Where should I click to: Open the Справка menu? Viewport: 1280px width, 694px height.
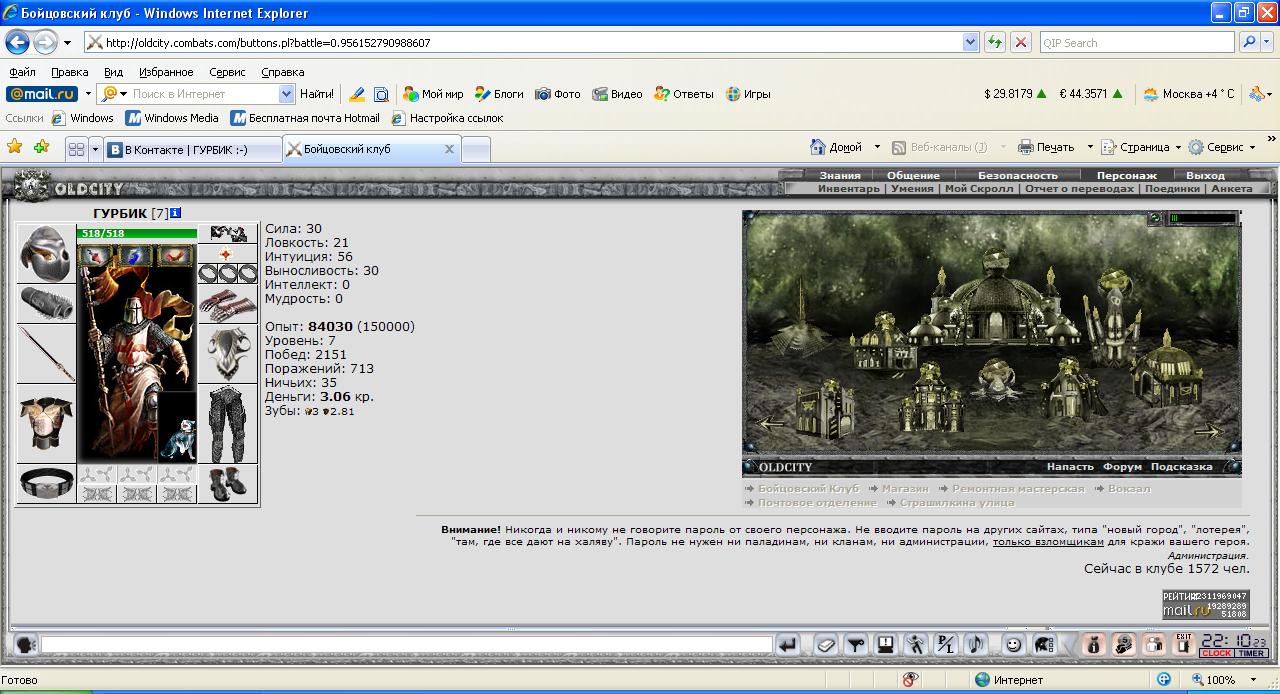click(x=283, y=72)
